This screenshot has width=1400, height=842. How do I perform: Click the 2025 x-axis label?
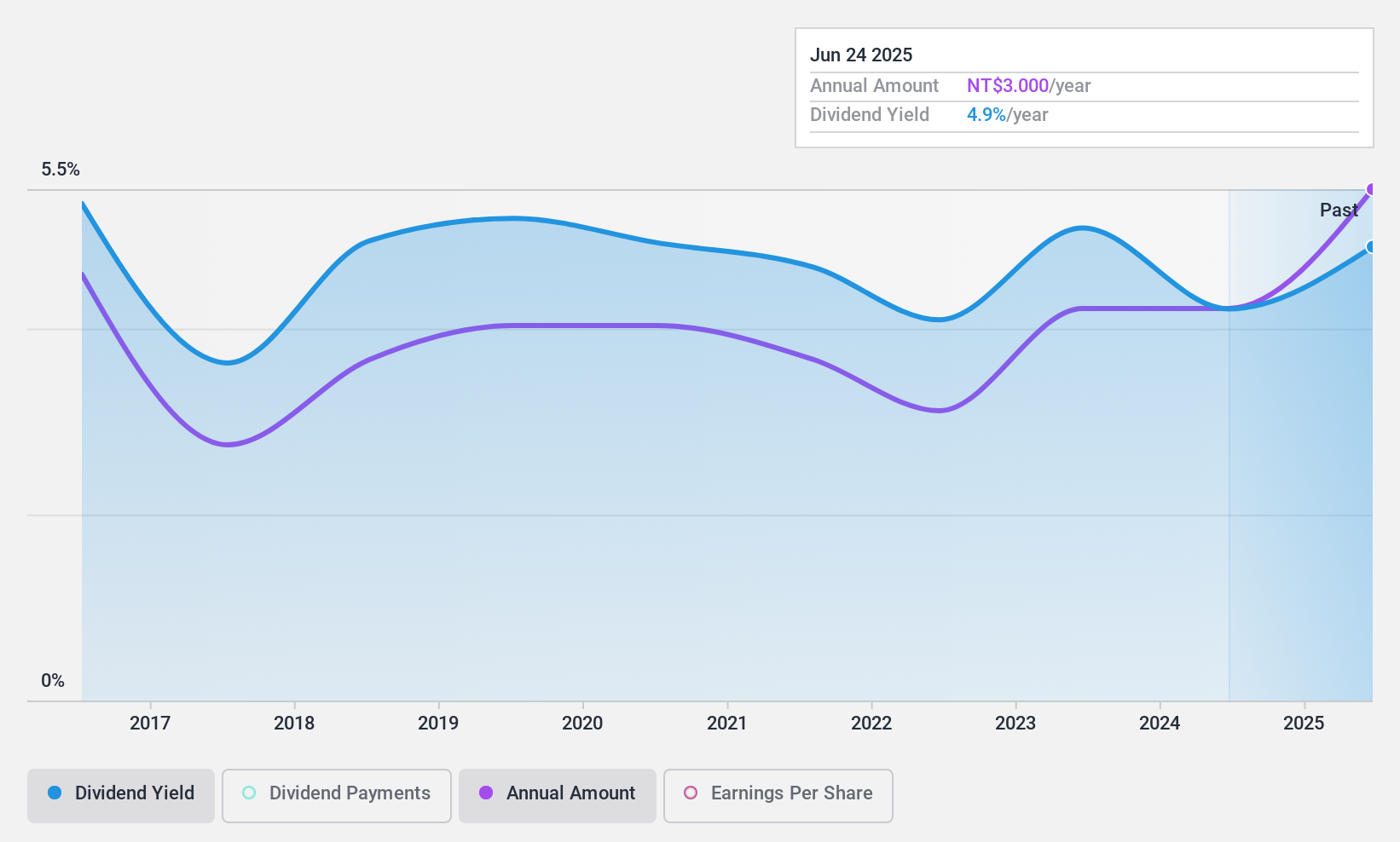click(1304, 724)
